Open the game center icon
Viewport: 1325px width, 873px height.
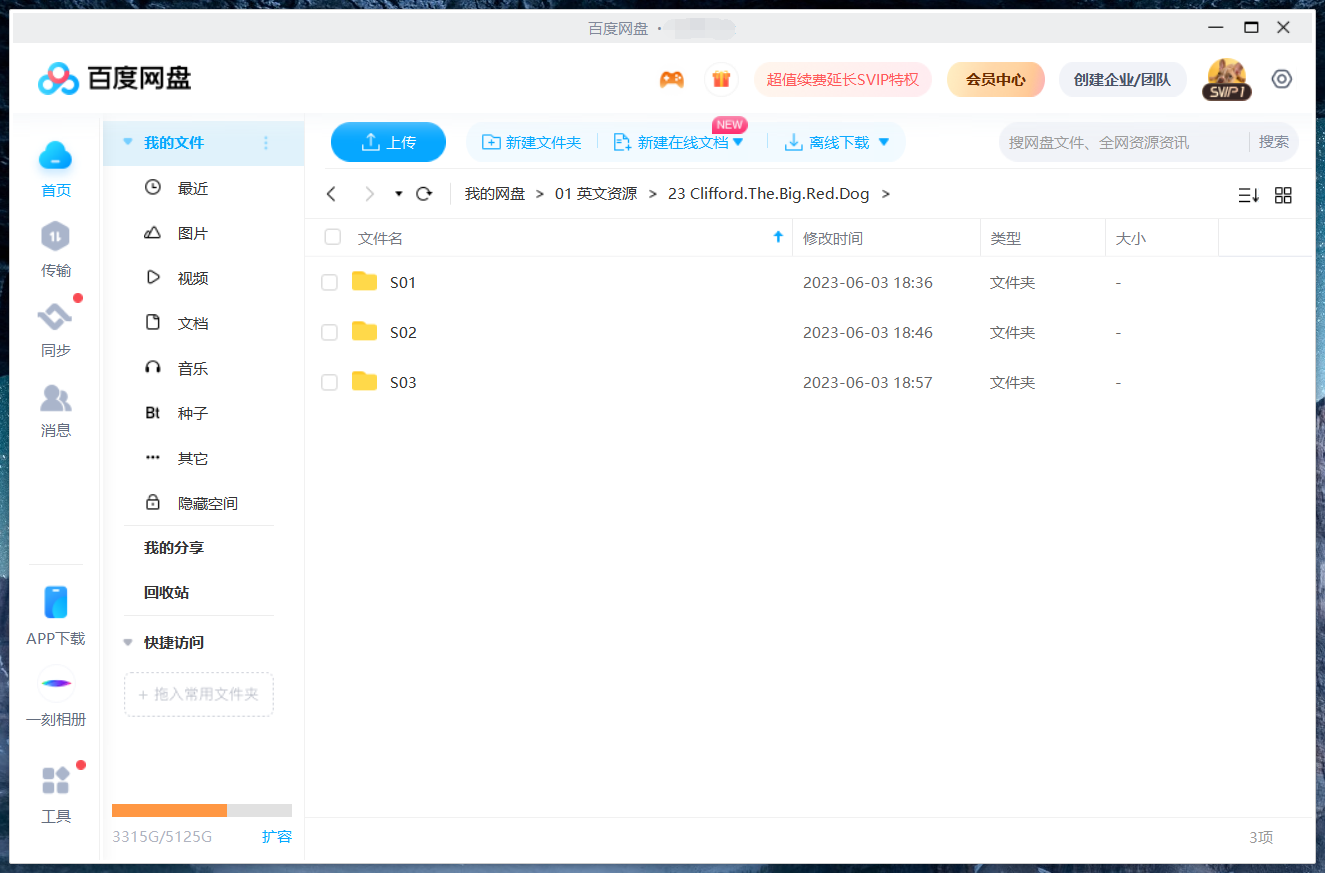coord(671,78)
